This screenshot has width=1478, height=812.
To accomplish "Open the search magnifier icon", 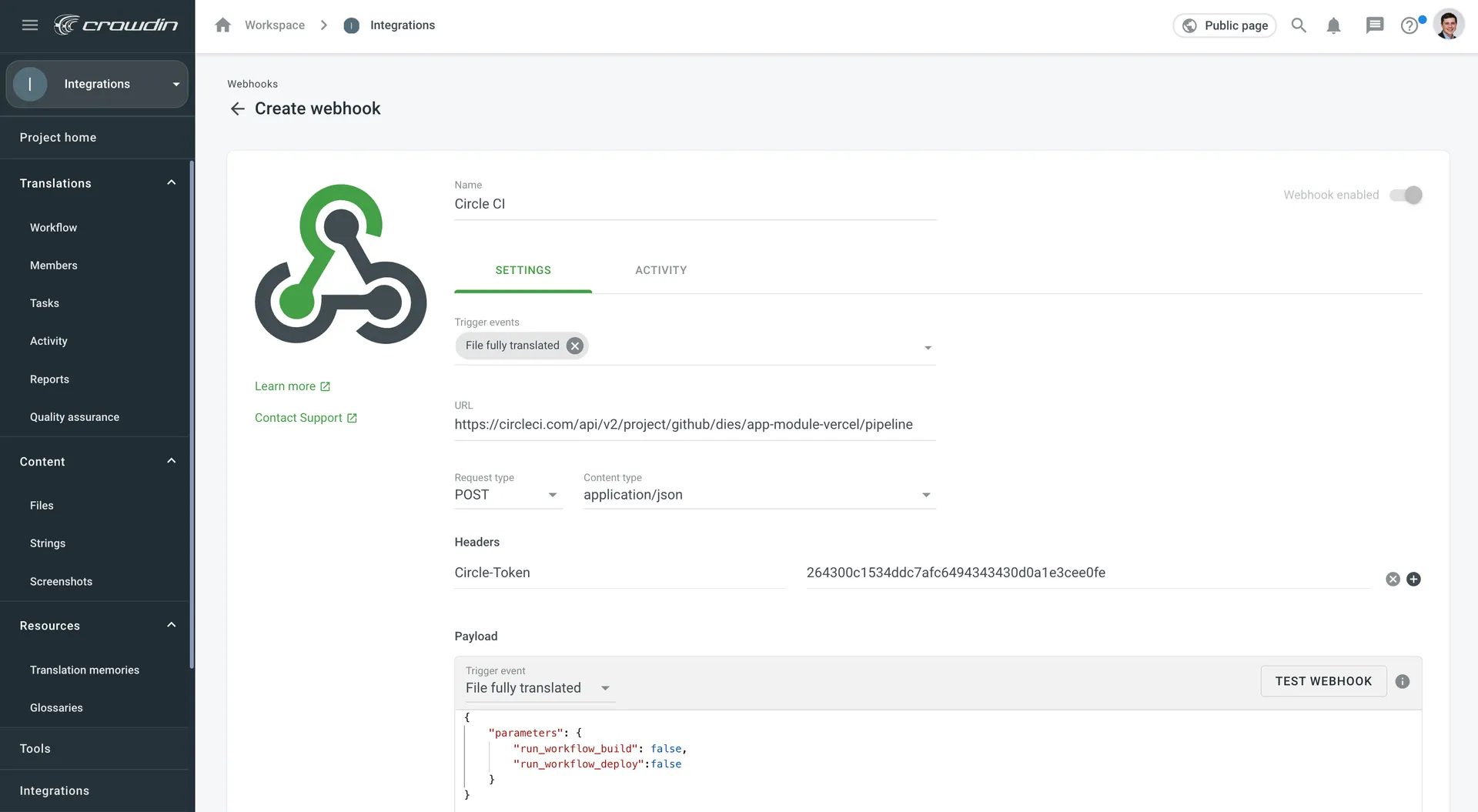I will [x=1299, y=25].
